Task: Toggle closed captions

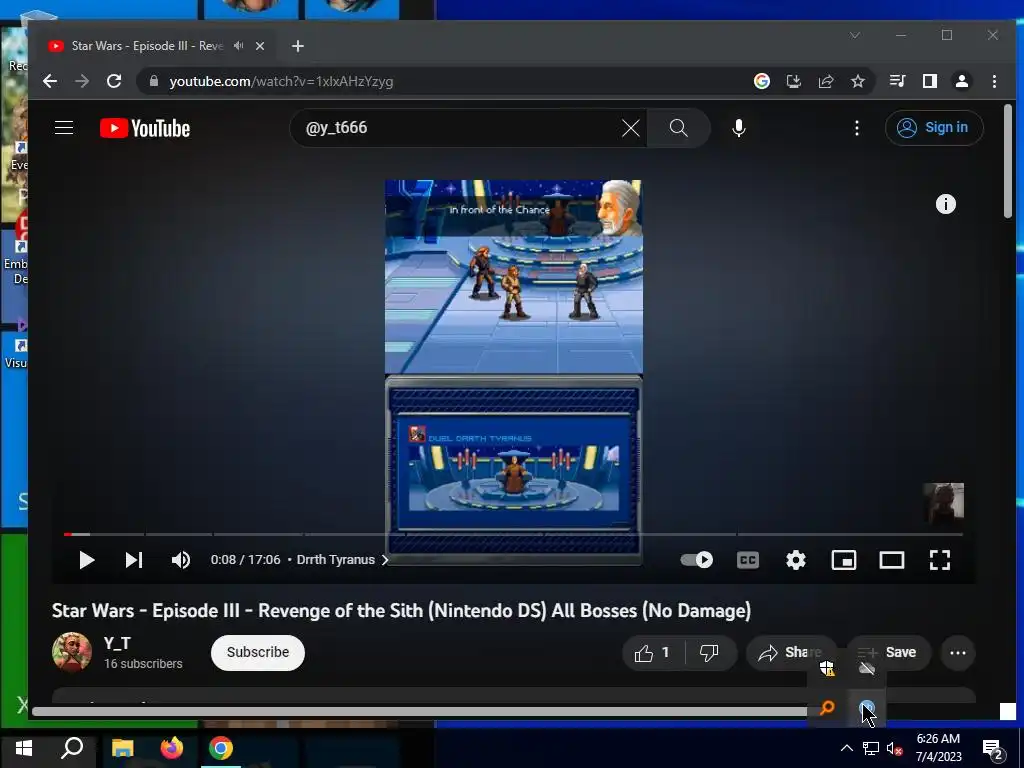Action: 748,560
